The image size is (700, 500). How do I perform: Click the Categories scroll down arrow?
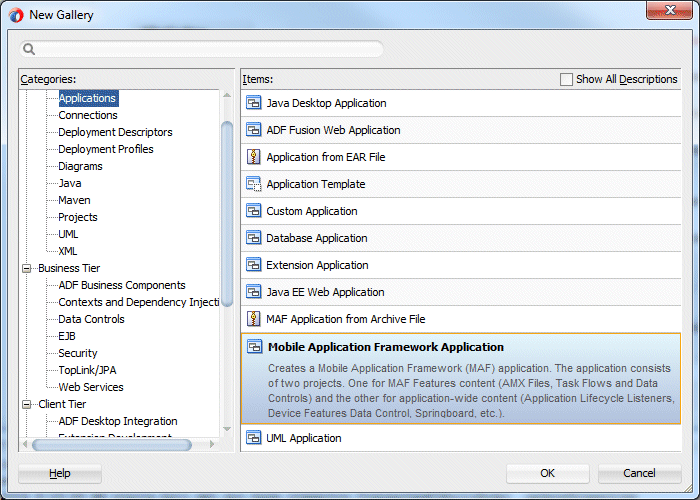pyautogui.click(x=227, y=429)
